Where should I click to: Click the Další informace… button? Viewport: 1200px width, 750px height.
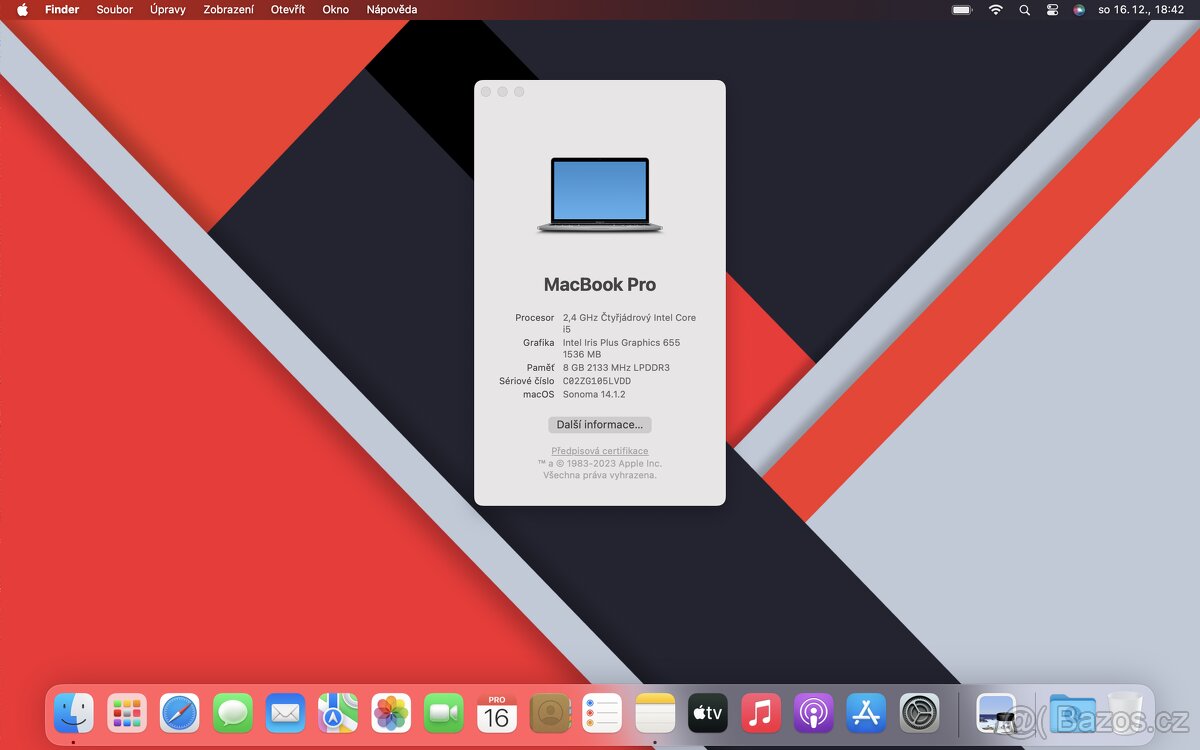click(x=599, y=424)
